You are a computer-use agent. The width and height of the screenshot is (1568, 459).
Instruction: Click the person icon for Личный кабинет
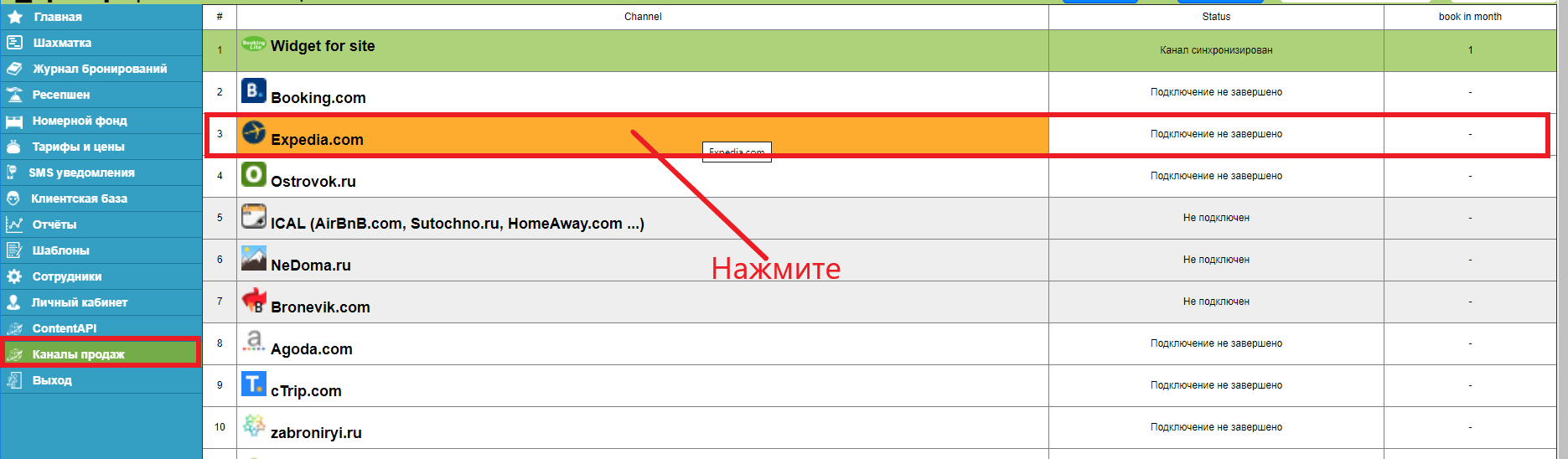tap(13, 302)
